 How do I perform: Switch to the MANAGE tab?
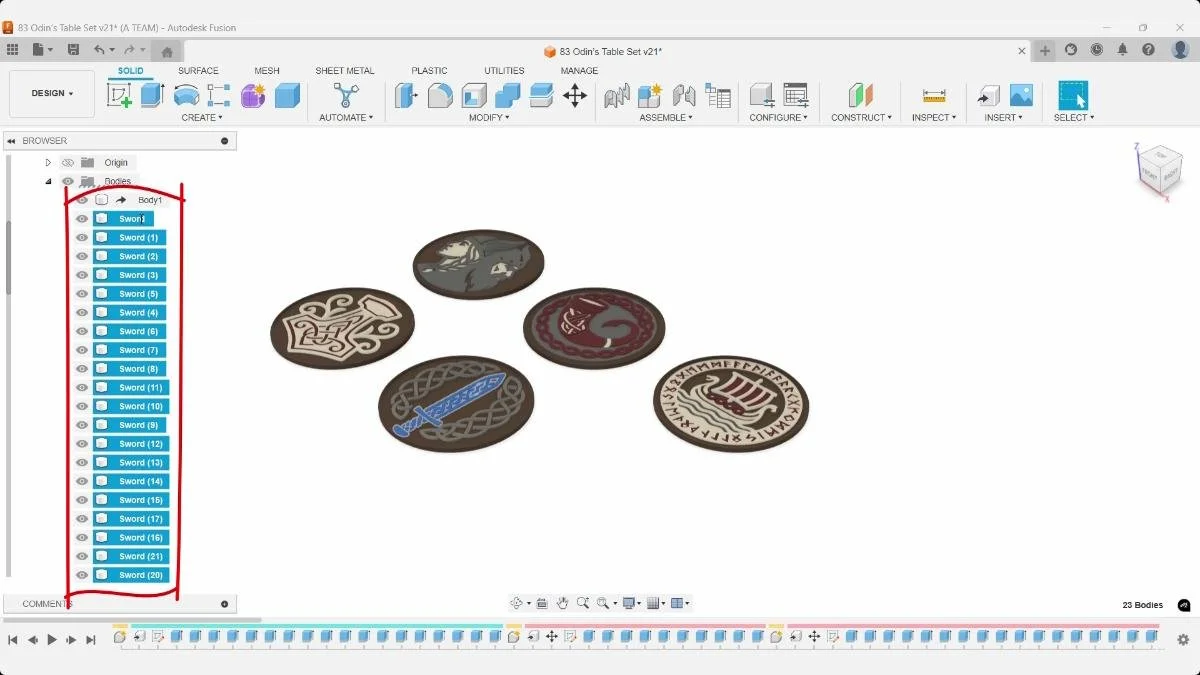pos(579,71)
